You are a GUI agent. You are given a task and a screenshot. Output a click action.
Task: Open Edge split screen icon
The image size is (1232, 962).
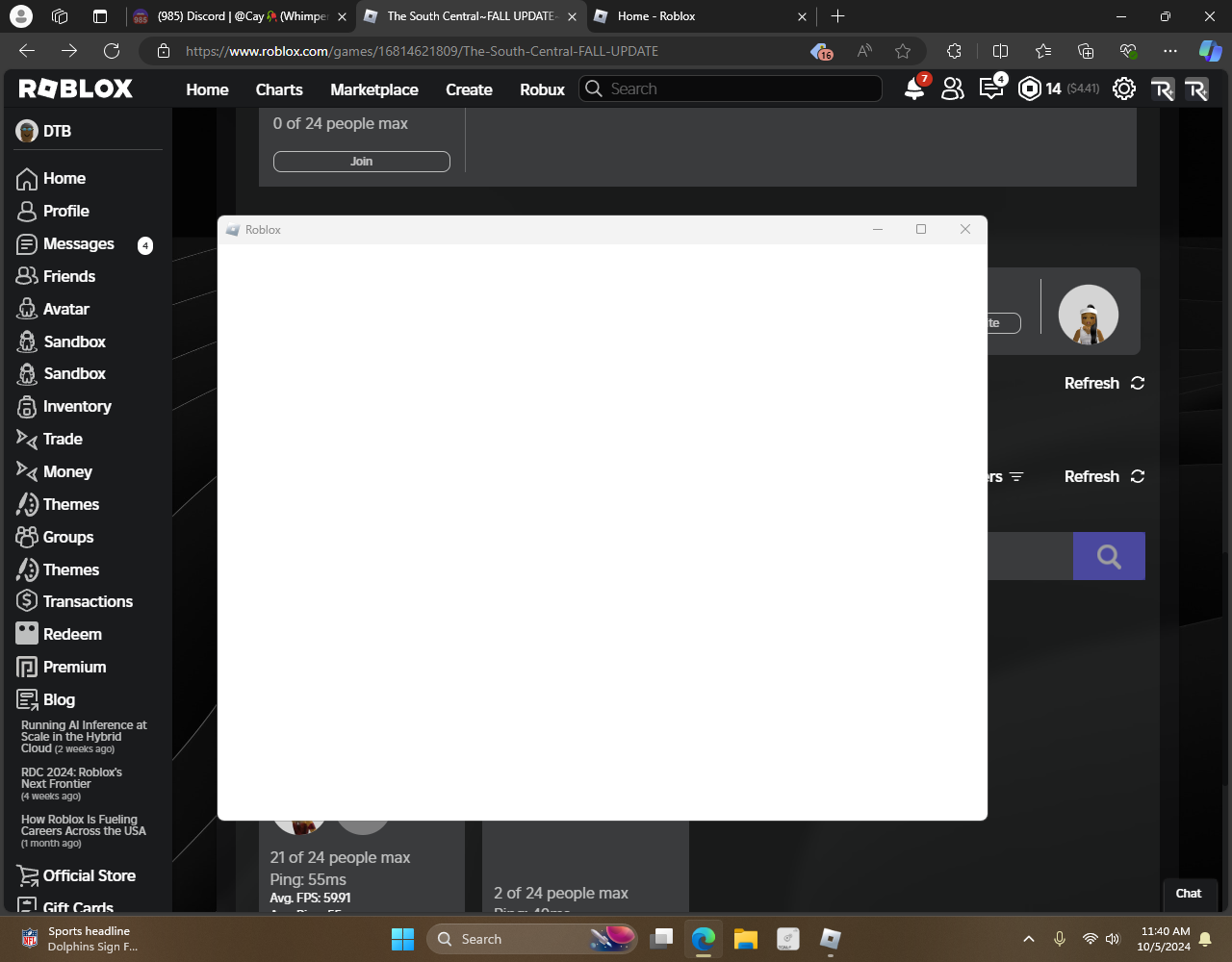1000,51
